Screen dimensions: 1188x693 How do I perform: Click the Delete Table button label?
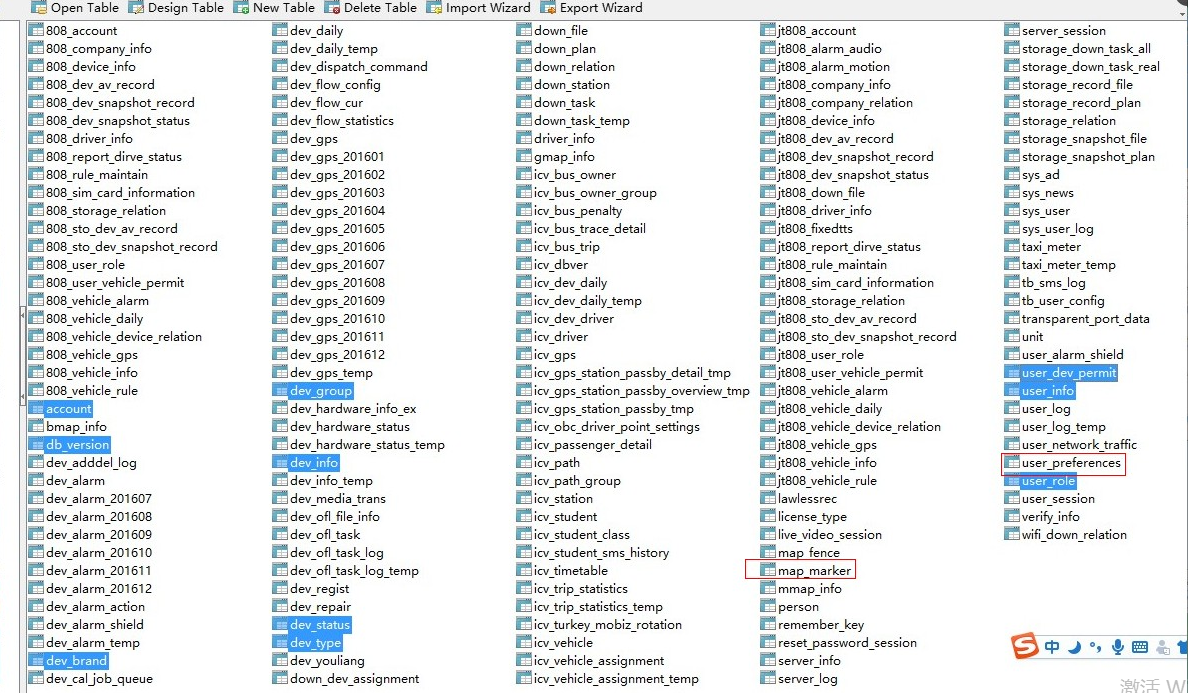pyautogui.click(x=380, y=8)
